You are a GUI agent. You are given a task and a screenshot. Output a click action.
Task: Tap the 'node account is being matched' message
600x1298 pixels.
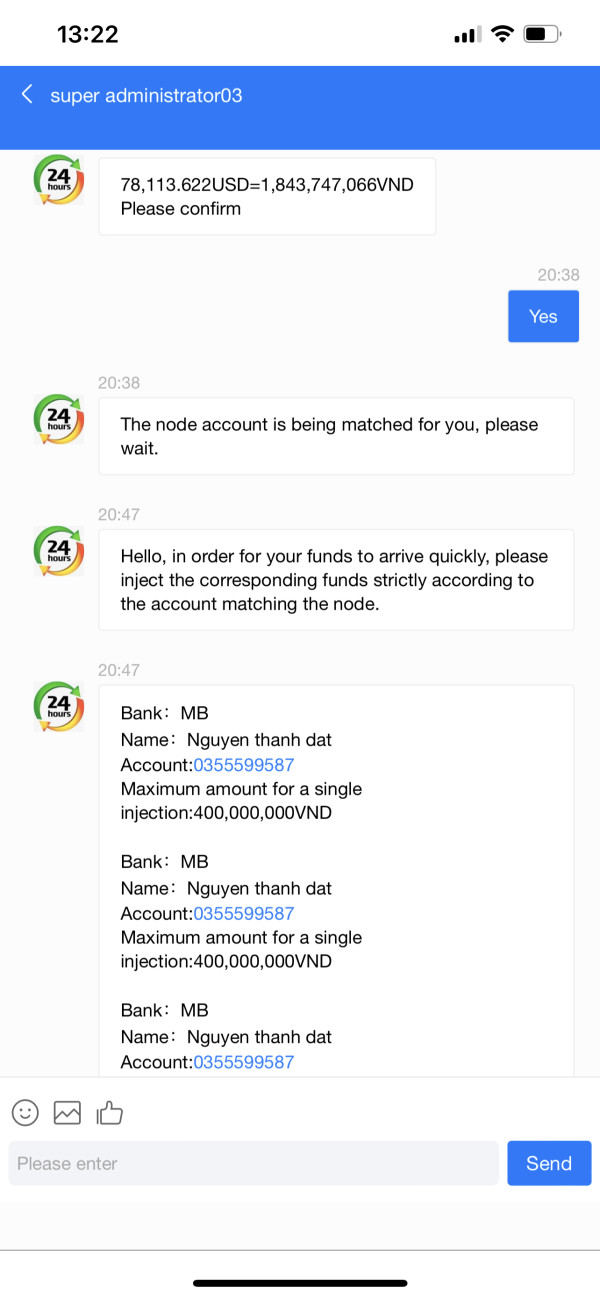click(x=336, y=436)
